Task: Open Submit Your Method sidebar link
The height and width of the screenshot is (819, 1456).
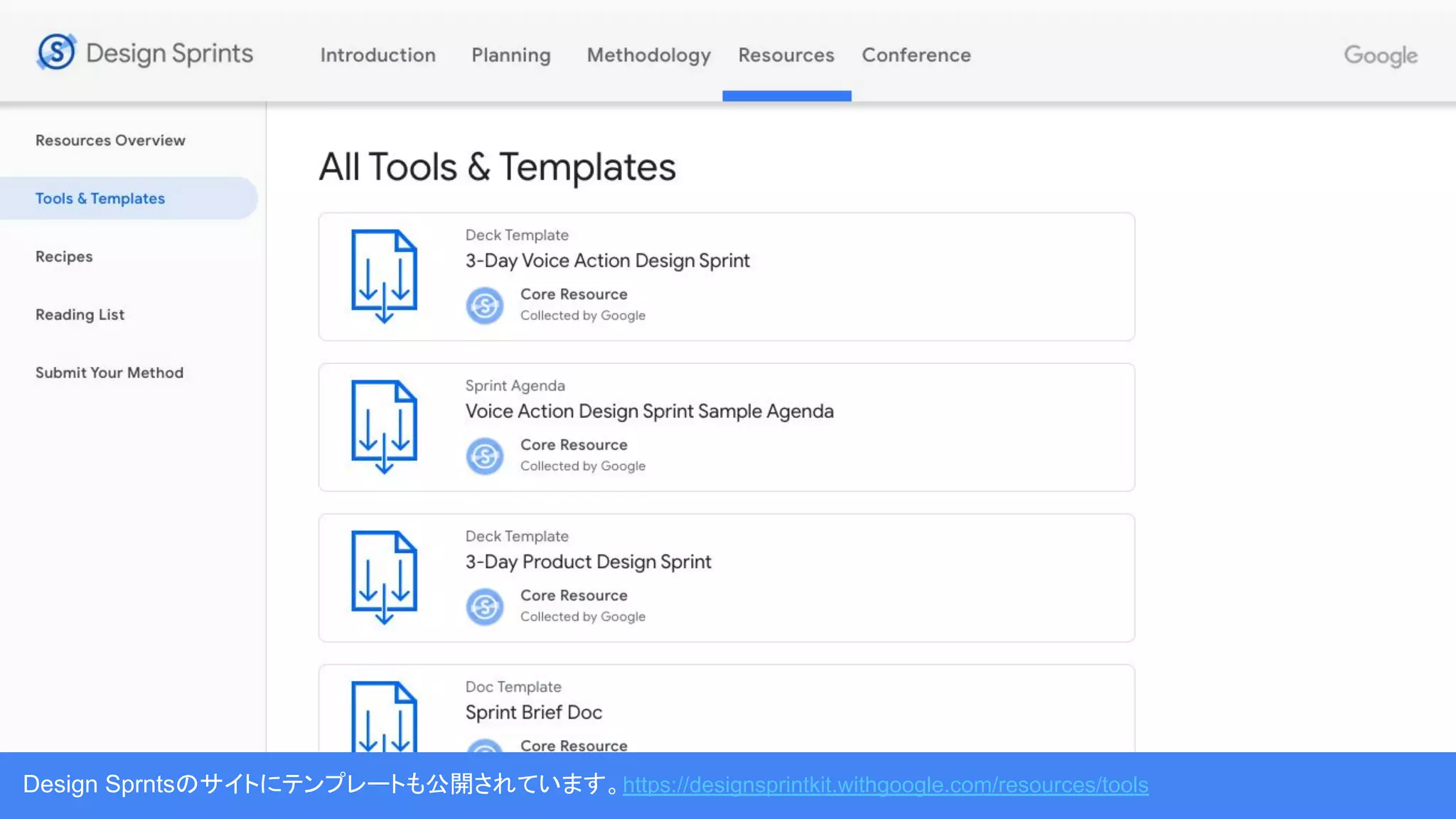Action: [x=109, y=373]
